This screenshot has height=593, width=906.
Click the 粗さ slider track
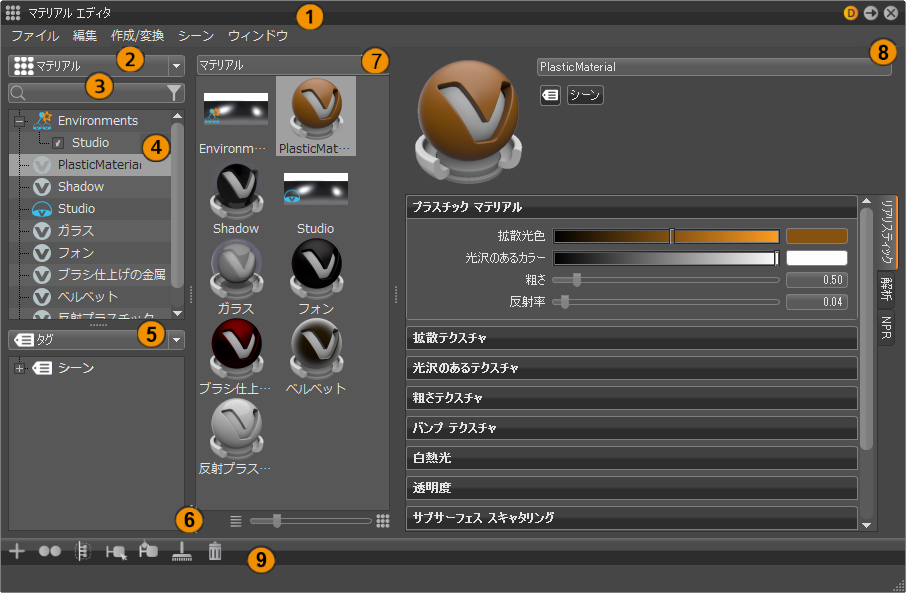pos(666,280)
